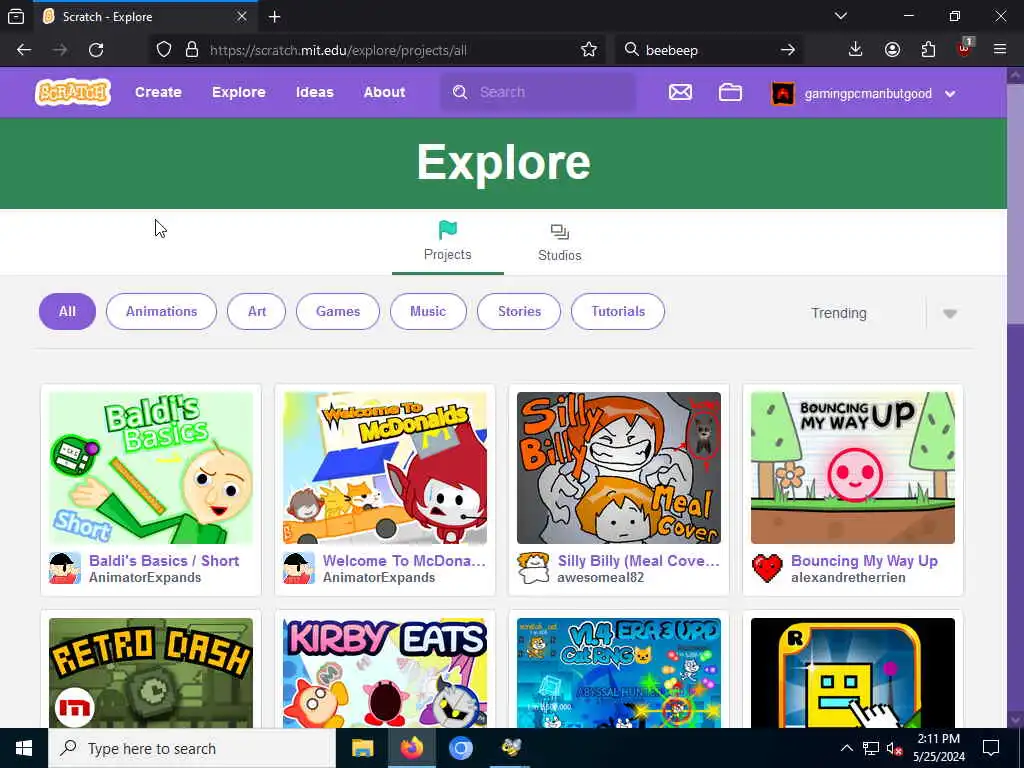This screenshot has height=768, width=1024.
Task: Click the uBlock Origin extension icon
Action: pos(964,48)
